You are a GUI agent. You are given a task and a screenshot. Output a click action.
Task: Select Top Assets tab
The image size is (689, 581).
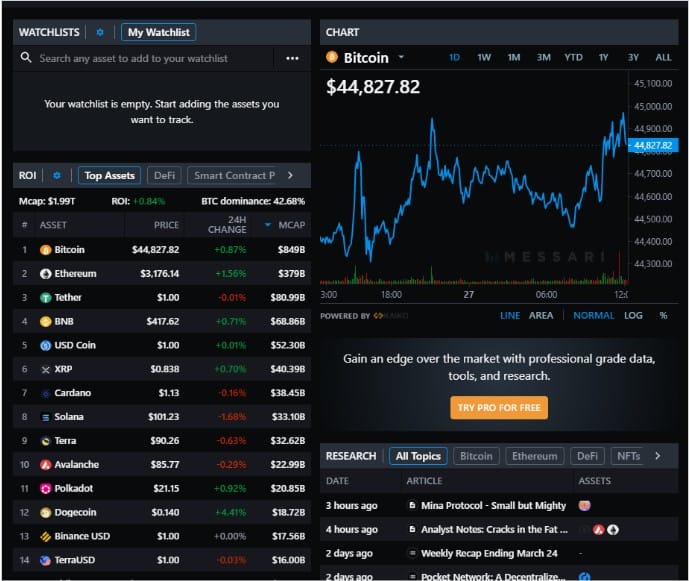(109, 175)
